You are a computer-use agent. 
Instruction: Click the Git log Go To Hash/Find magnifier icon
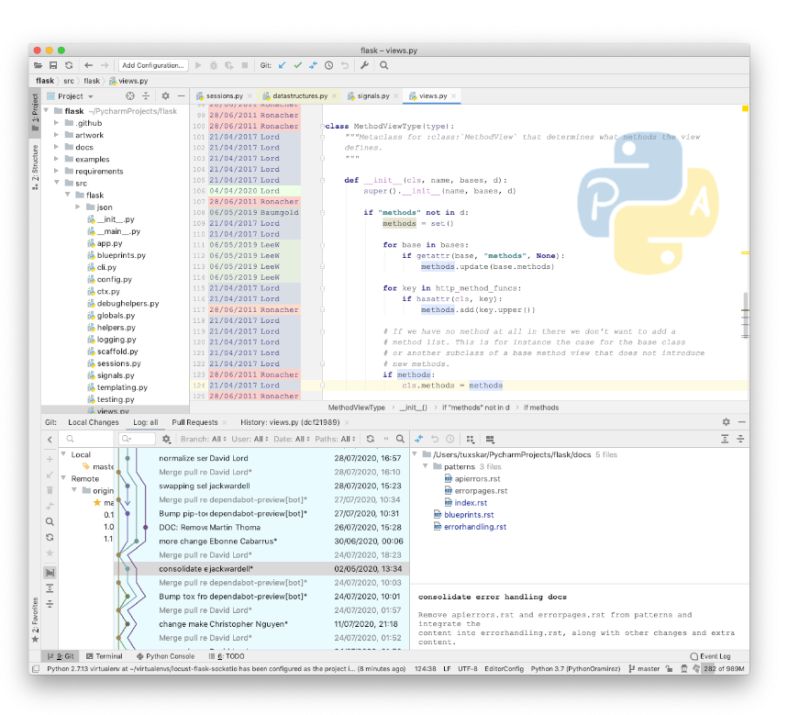(401, 439)
